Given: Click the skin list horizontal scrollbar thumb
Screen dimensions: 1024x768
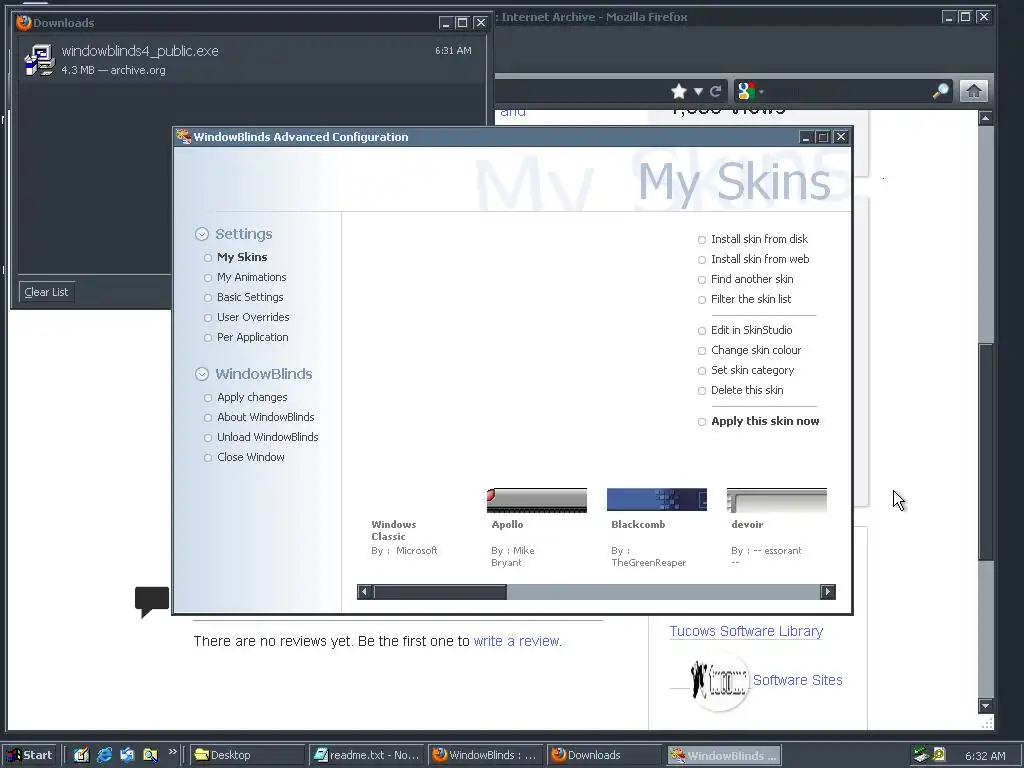Looking at the screenshot, I should coord(440,592).
